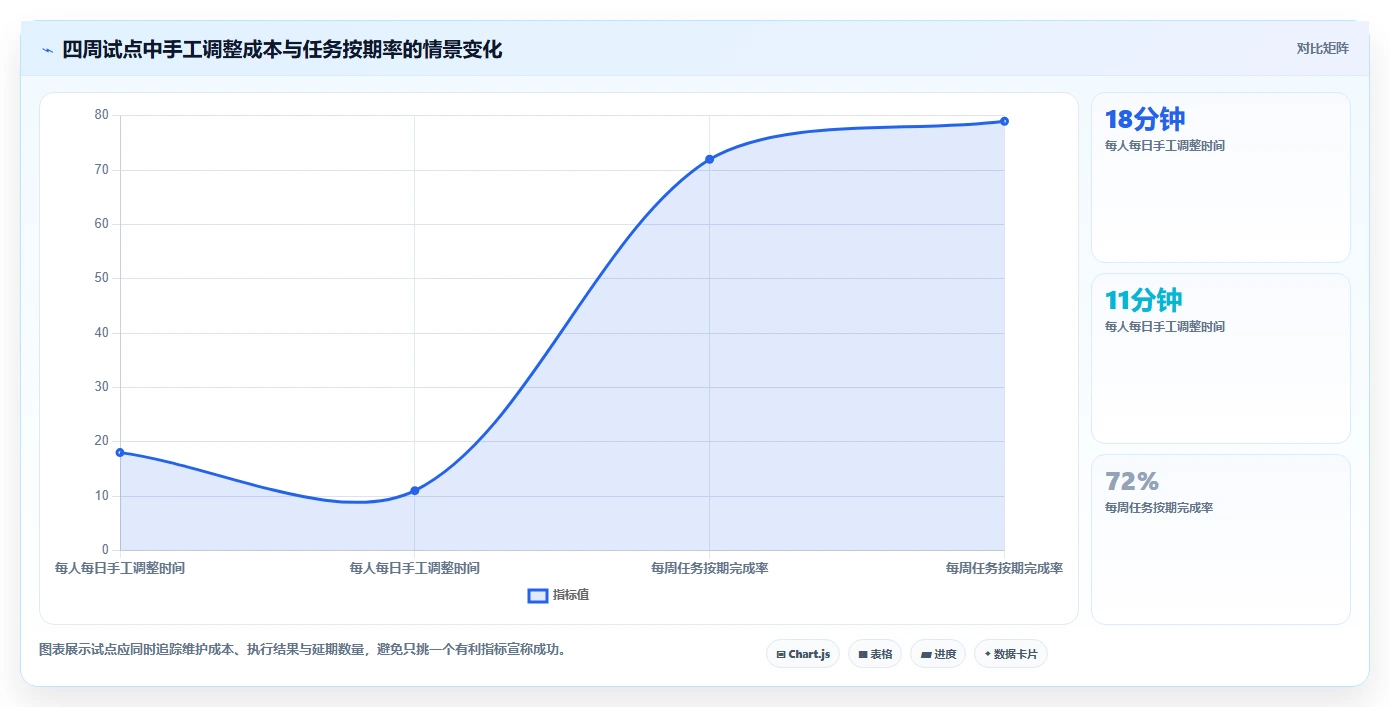Viewport: 1390px width, 707px height.
Task: Select the 数据卡片 tag pill
Action: pos(1011,654)
